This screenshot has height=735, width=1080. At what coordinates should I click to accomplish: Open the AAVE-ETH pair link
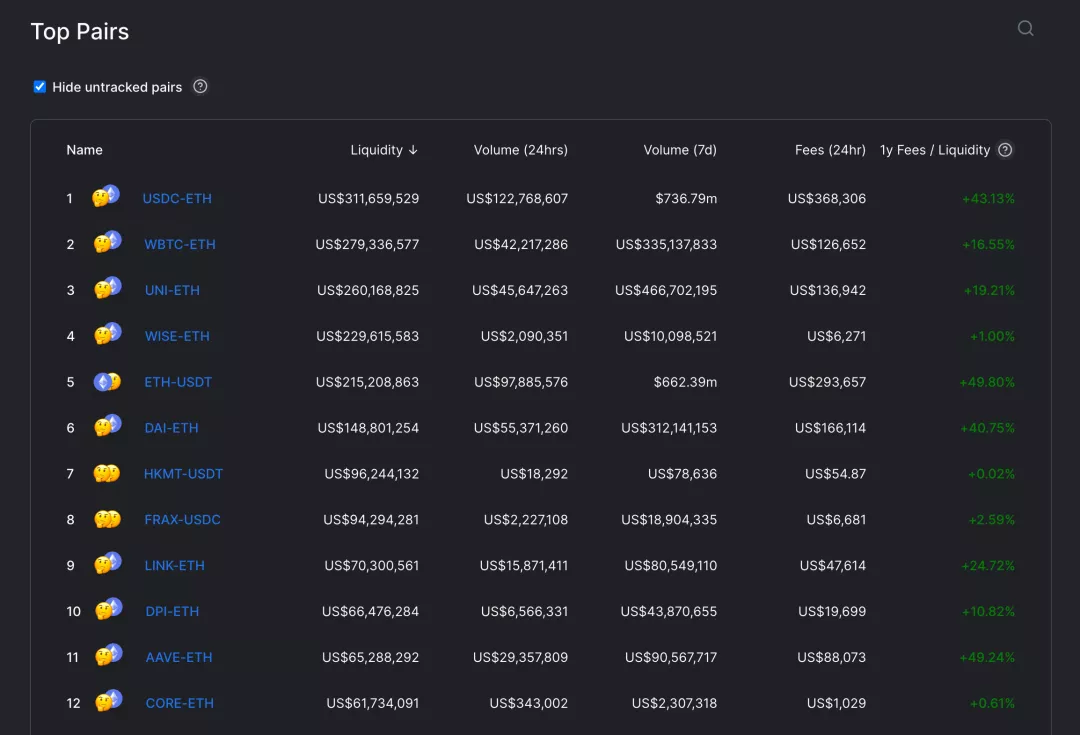click(x=179, y=657)
